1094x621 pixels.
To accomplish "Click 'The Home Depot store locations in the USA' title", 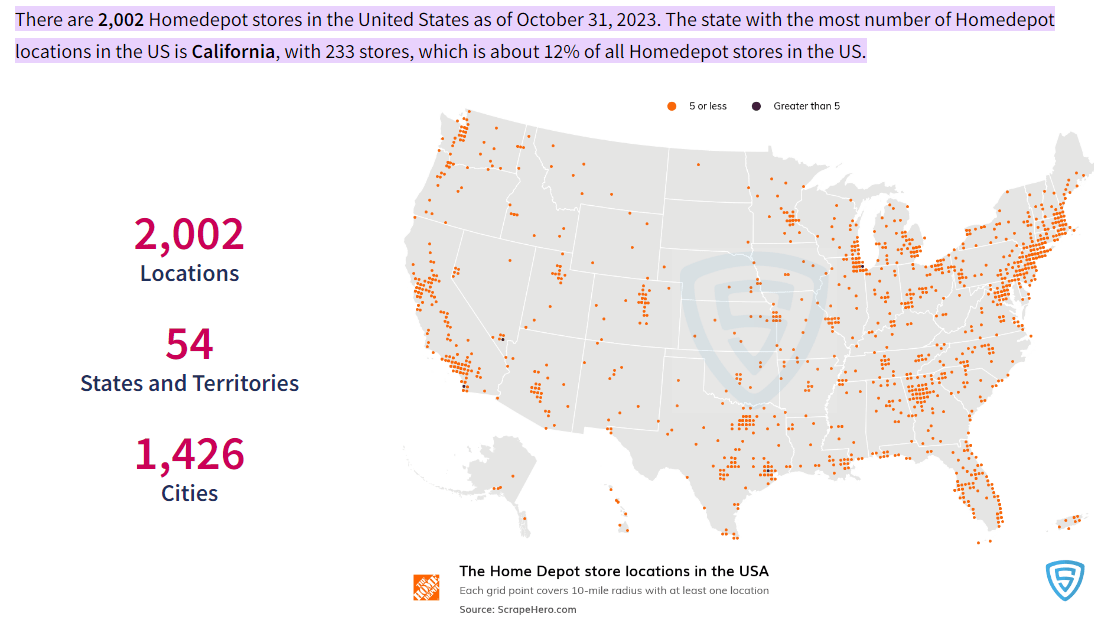I will (613, 571).
